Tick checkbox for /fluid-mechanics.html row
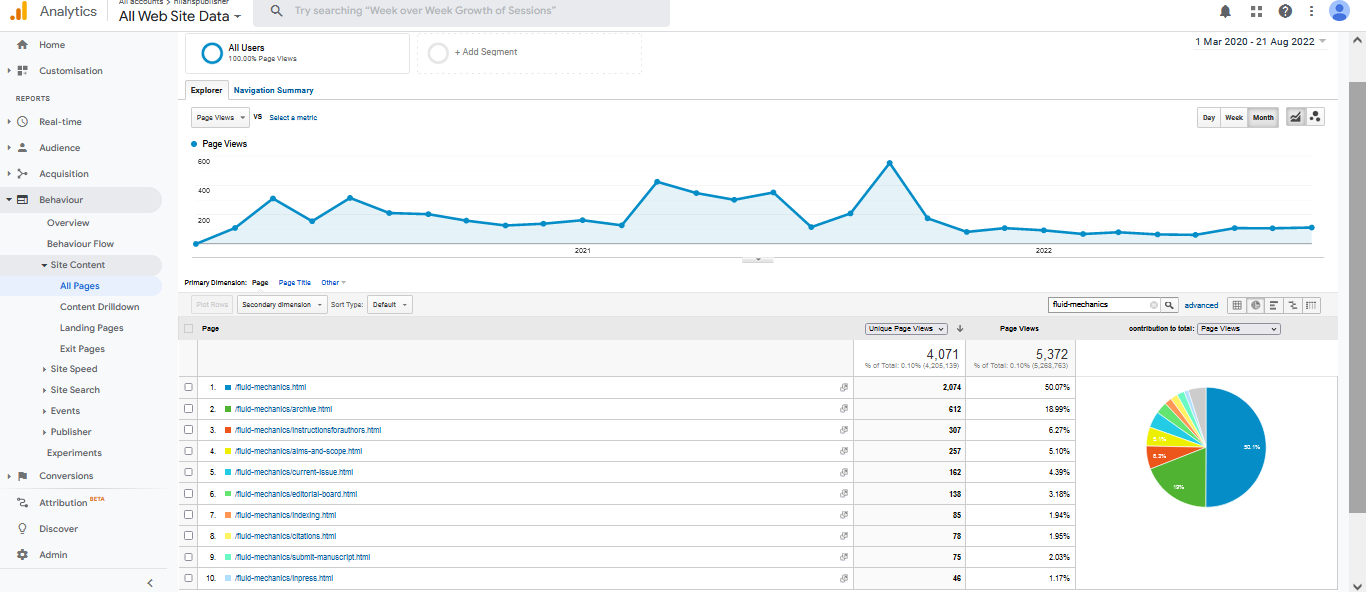 point(188,387)
